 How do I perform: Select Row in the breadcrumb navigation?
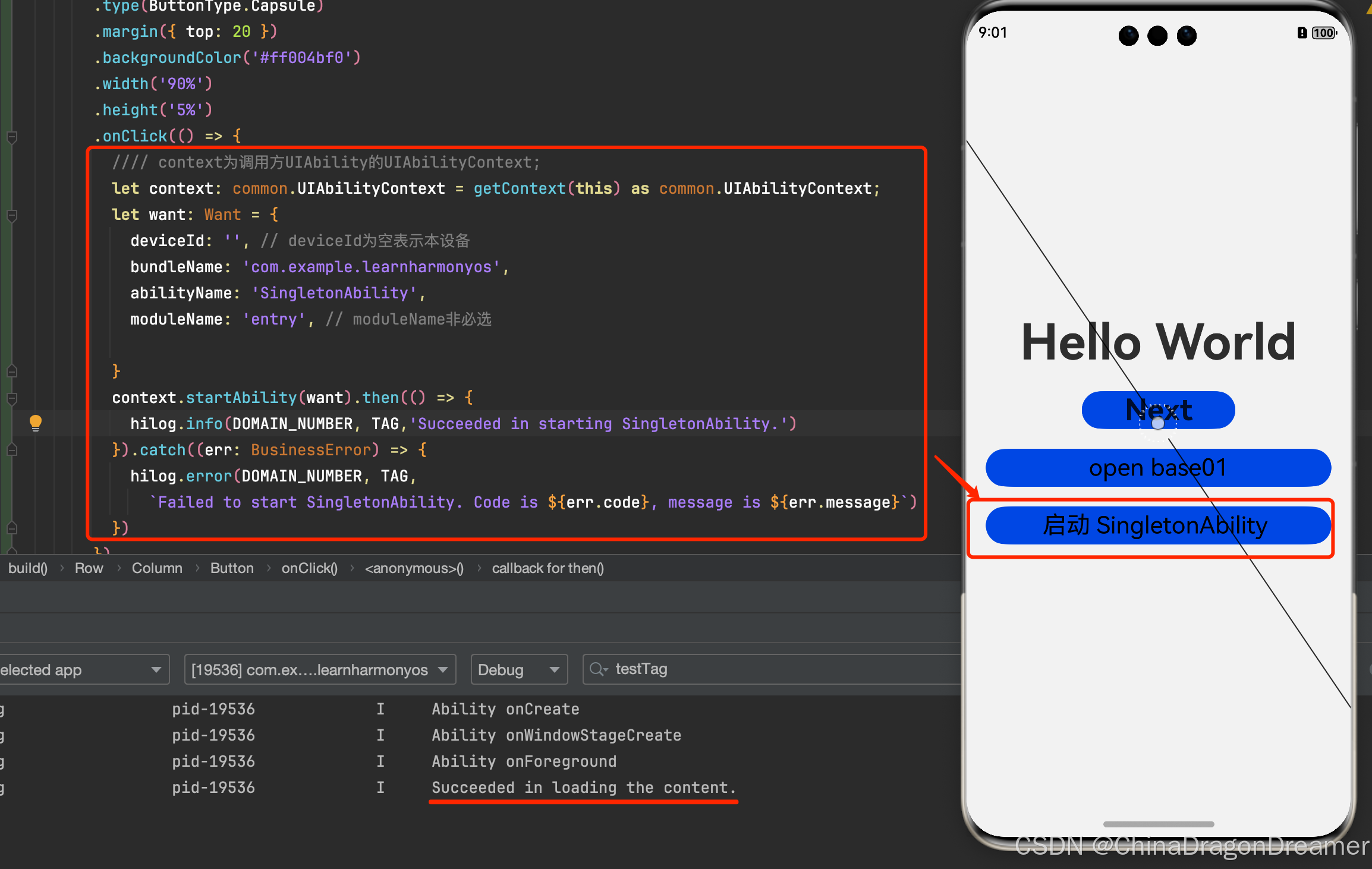click(89, 568)
